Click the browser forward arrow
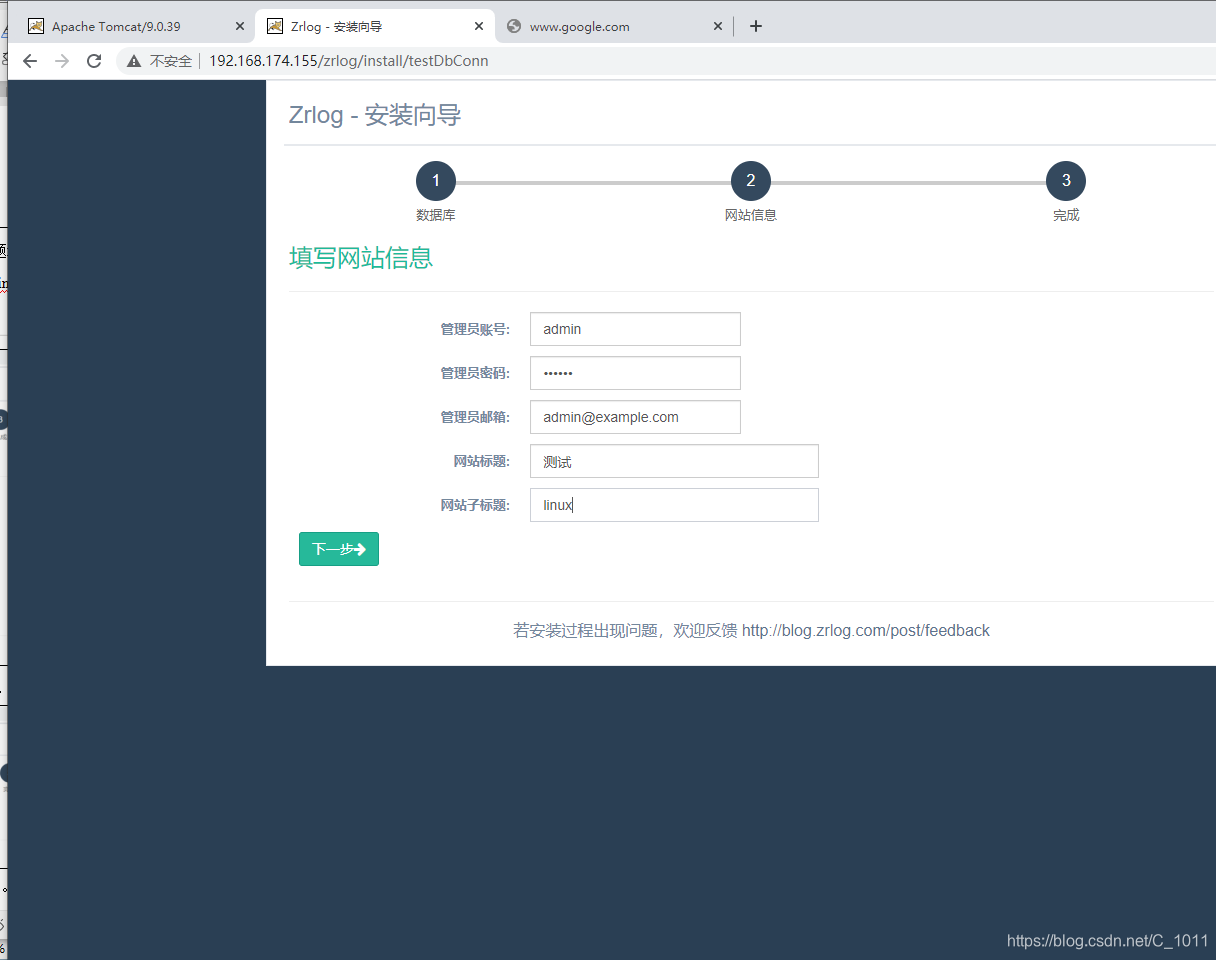 62,61
